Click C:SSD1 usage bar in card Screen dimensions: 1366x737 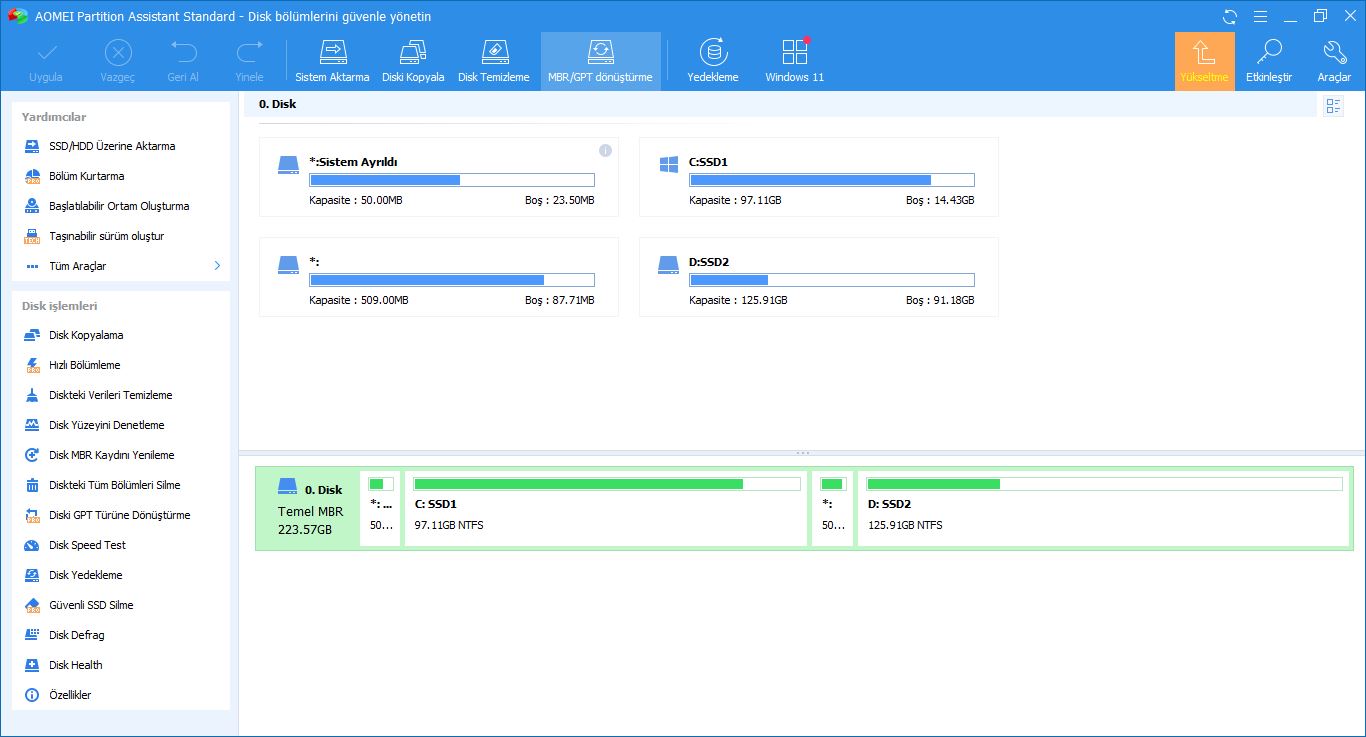(x=832, y=180)
